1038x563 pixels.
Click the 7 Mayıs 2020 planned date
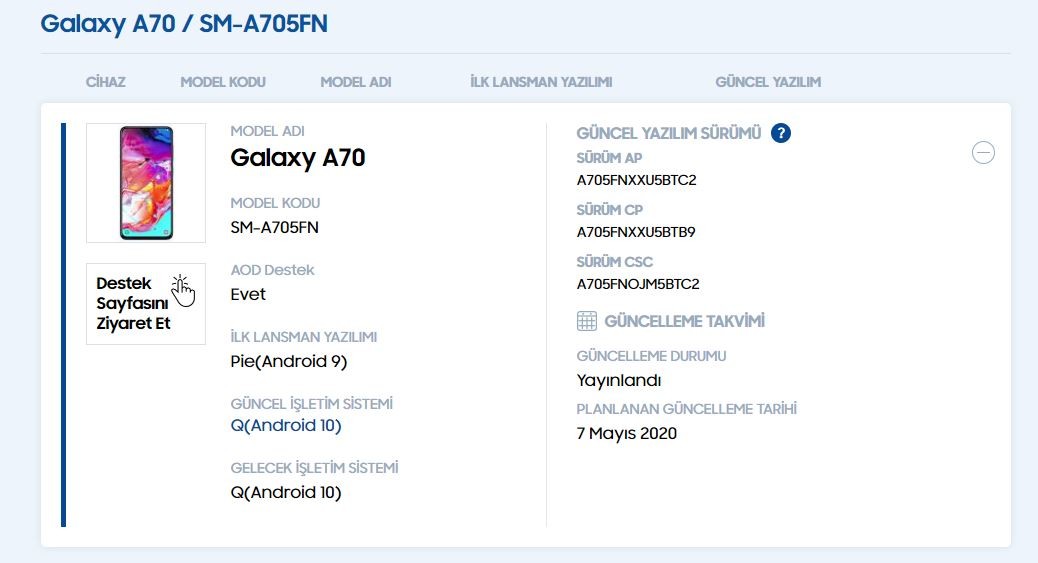coord(627,433)
